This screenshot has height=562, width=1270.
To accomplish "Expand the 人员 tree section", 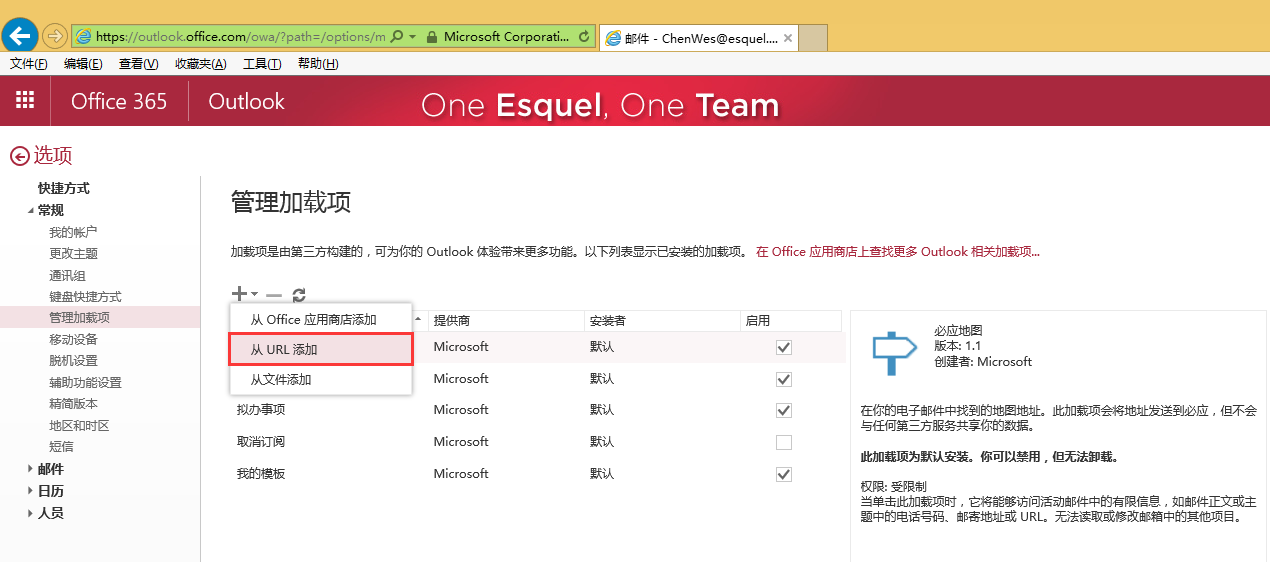I will [30, 513].
